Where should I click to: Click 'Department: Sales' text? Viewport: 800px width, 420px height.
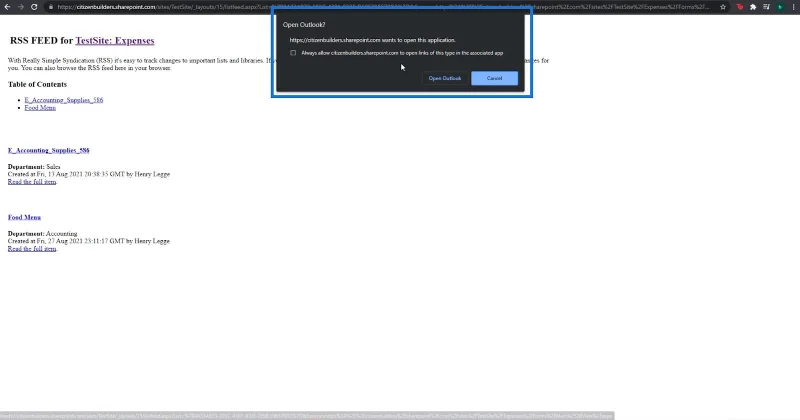point(34,166)
